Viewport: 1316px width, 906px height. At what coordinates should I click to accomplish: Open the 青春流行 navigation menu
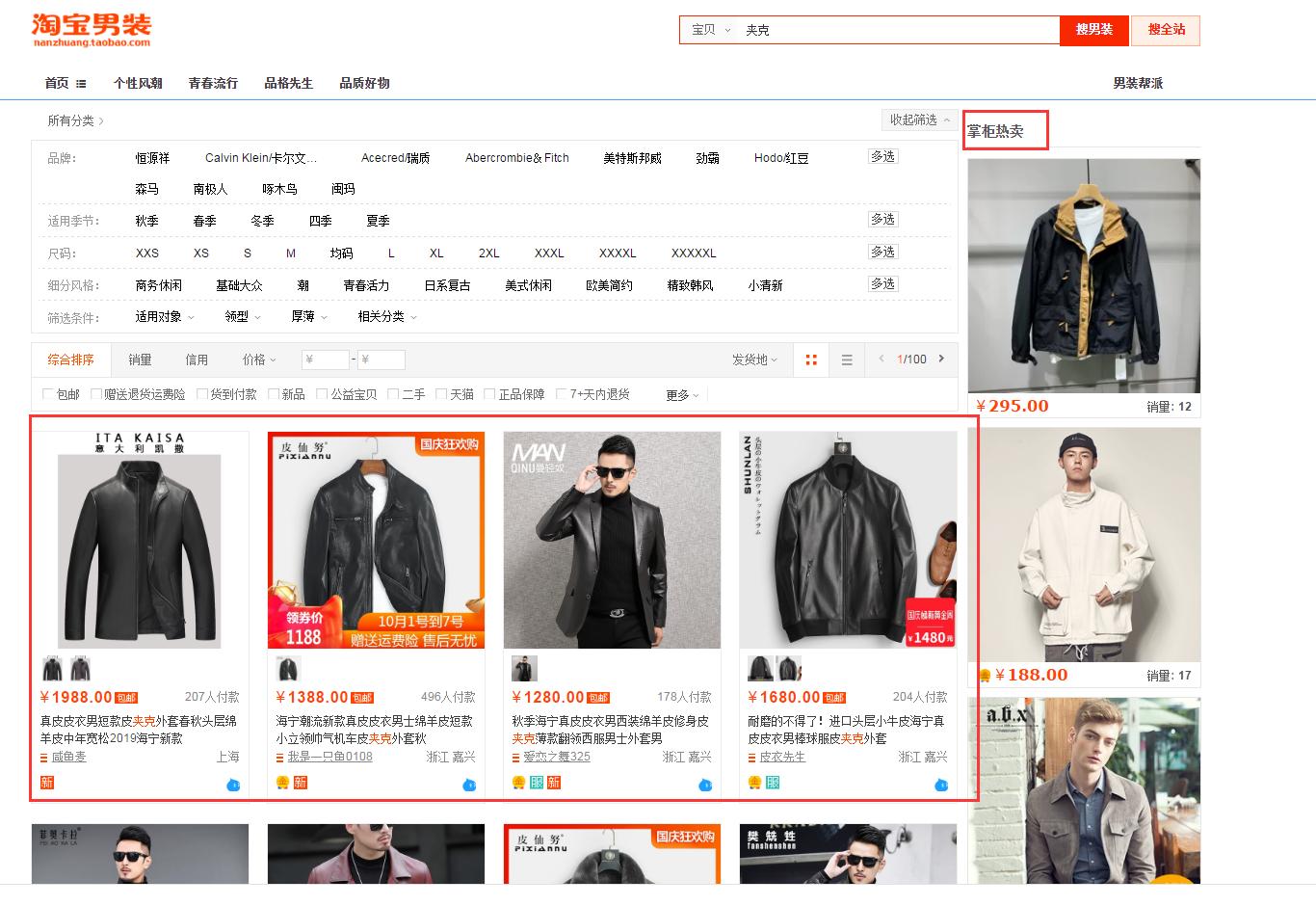pos(213,83)
